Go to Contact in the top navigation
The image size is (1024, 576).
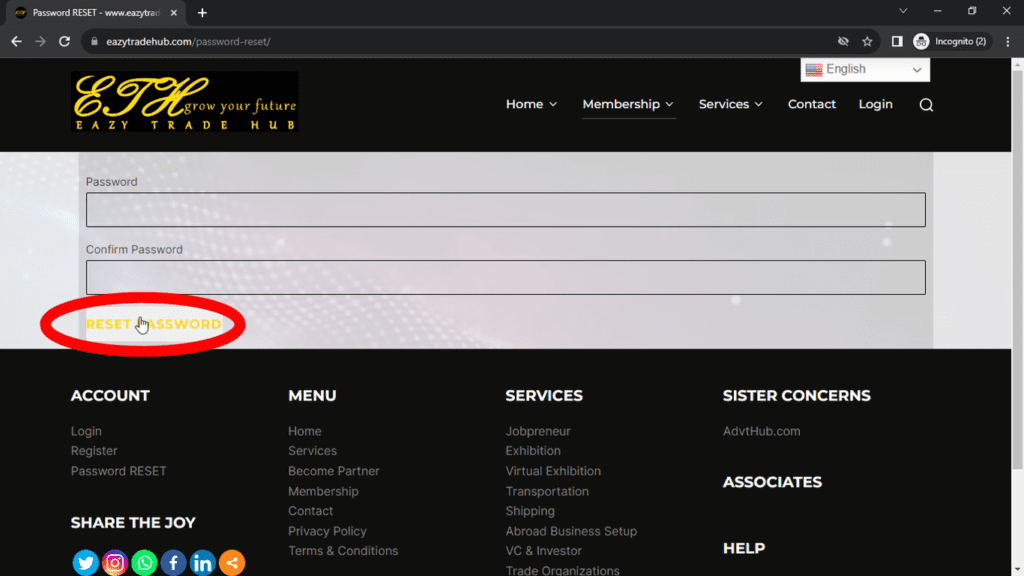tap(811, 104)
